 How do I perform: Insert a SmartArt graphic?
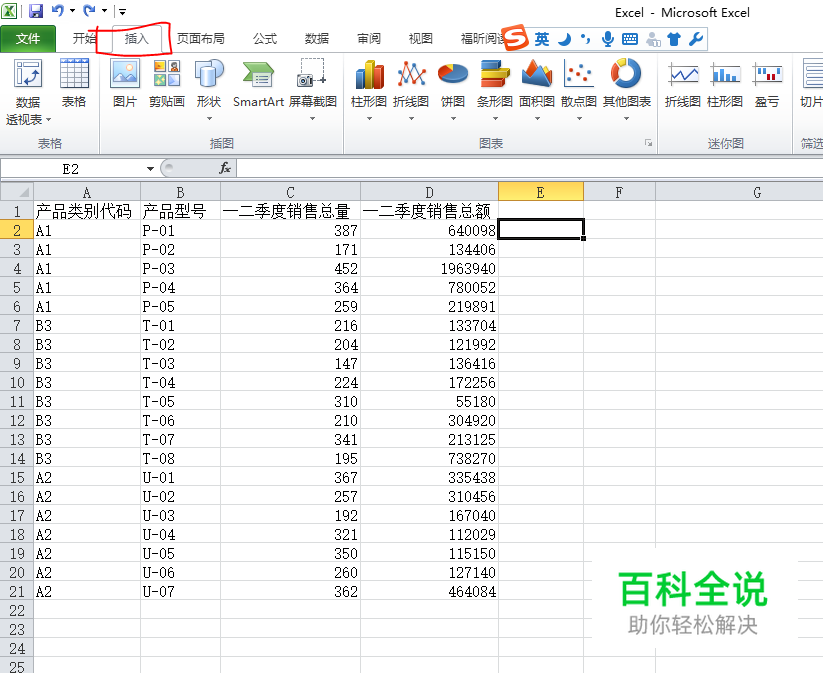258,83
